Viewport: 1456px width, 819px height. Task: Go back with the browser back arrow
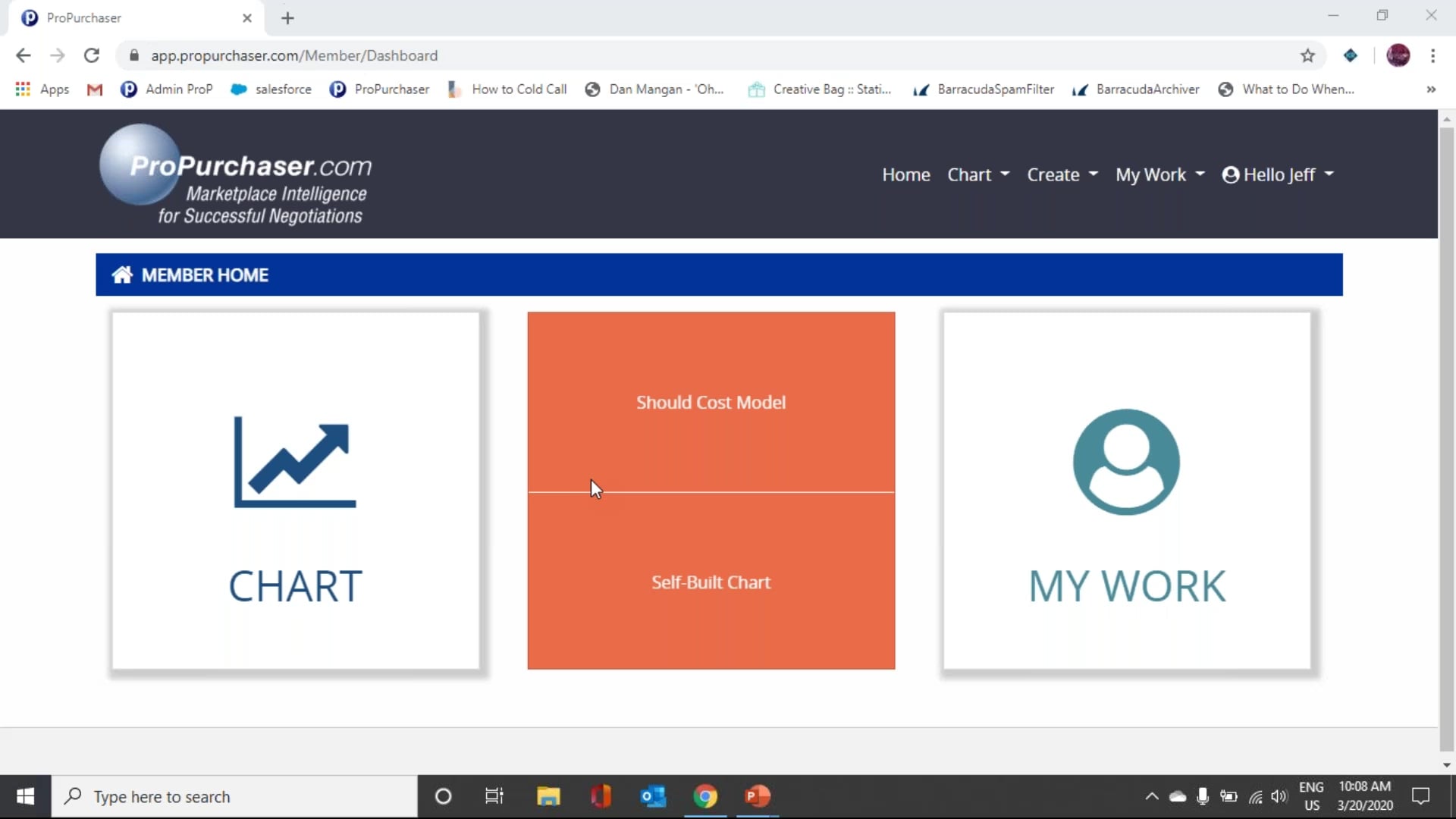[x=24, y=55]
